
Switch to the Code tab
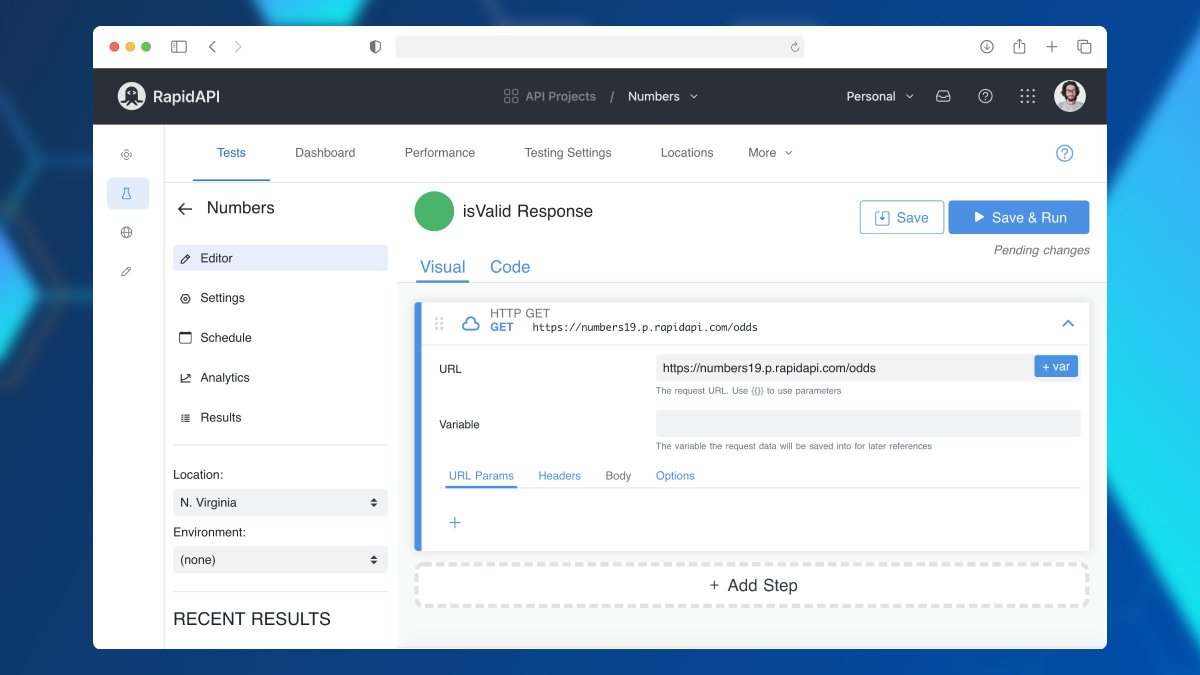pos(510,267)
